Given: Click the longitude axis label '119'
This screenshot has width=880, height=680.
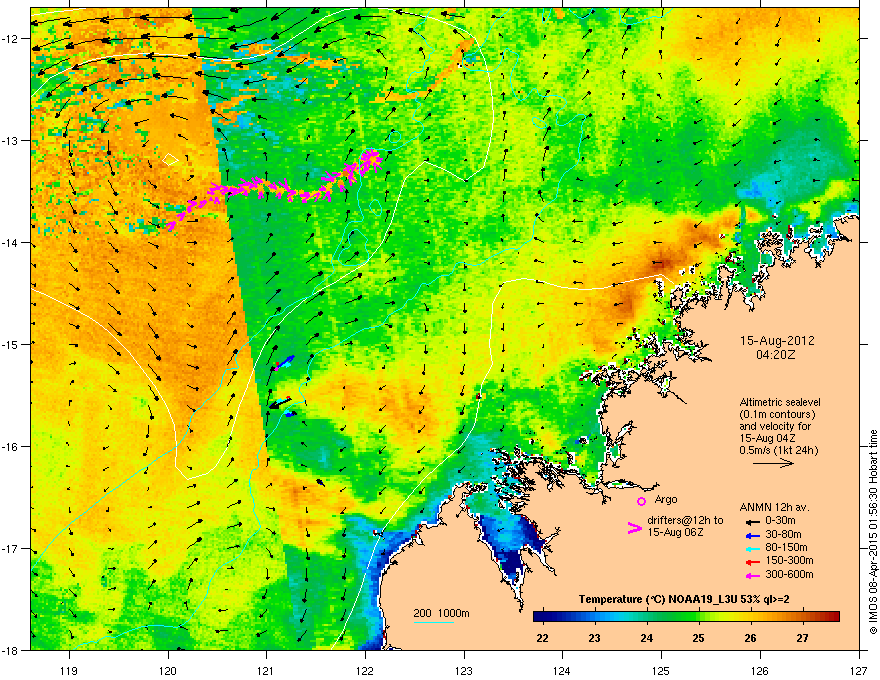Looking at the screenshot, I should click(70, 670).
